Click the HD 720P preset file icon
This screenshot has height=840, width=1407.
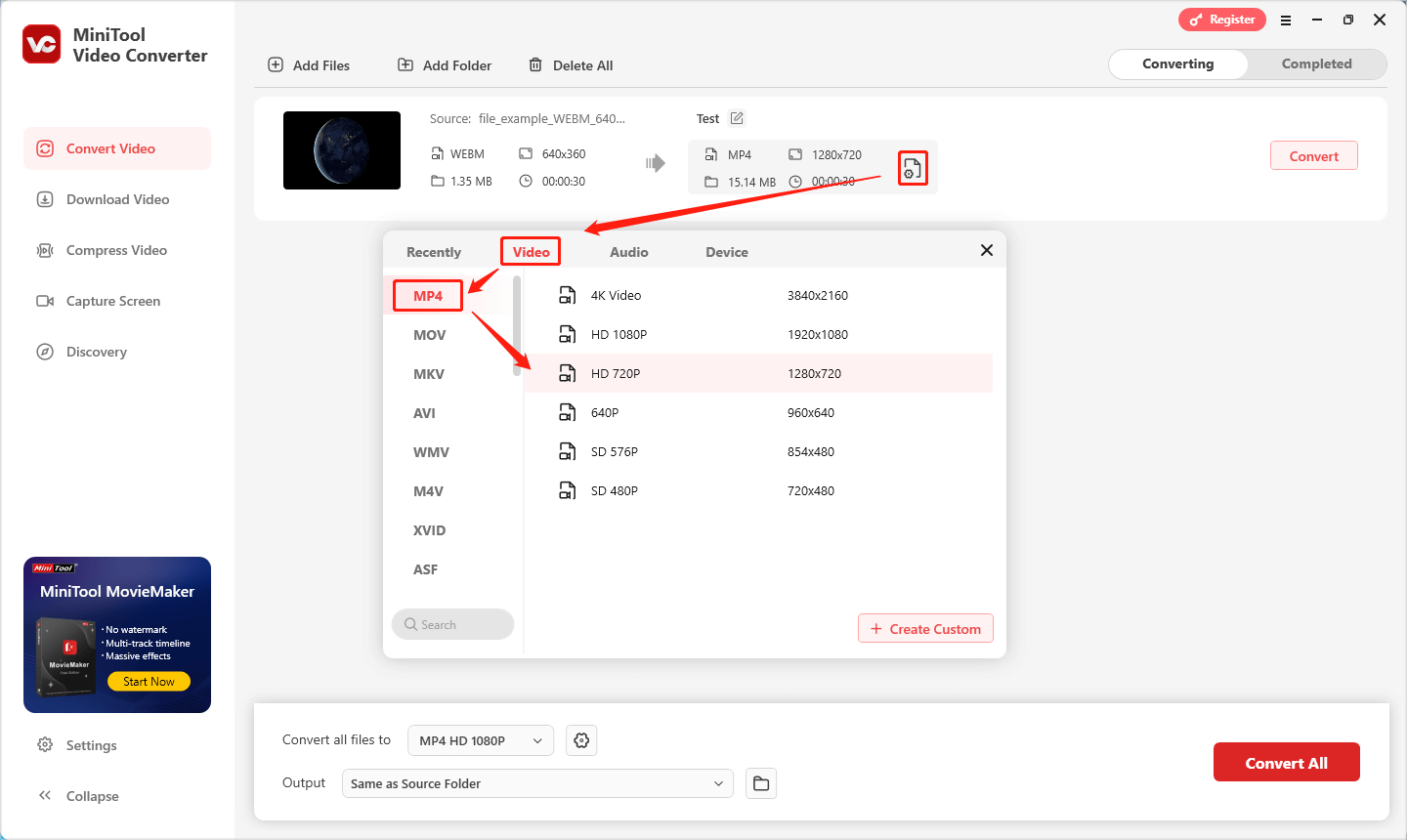coord(567,373)
